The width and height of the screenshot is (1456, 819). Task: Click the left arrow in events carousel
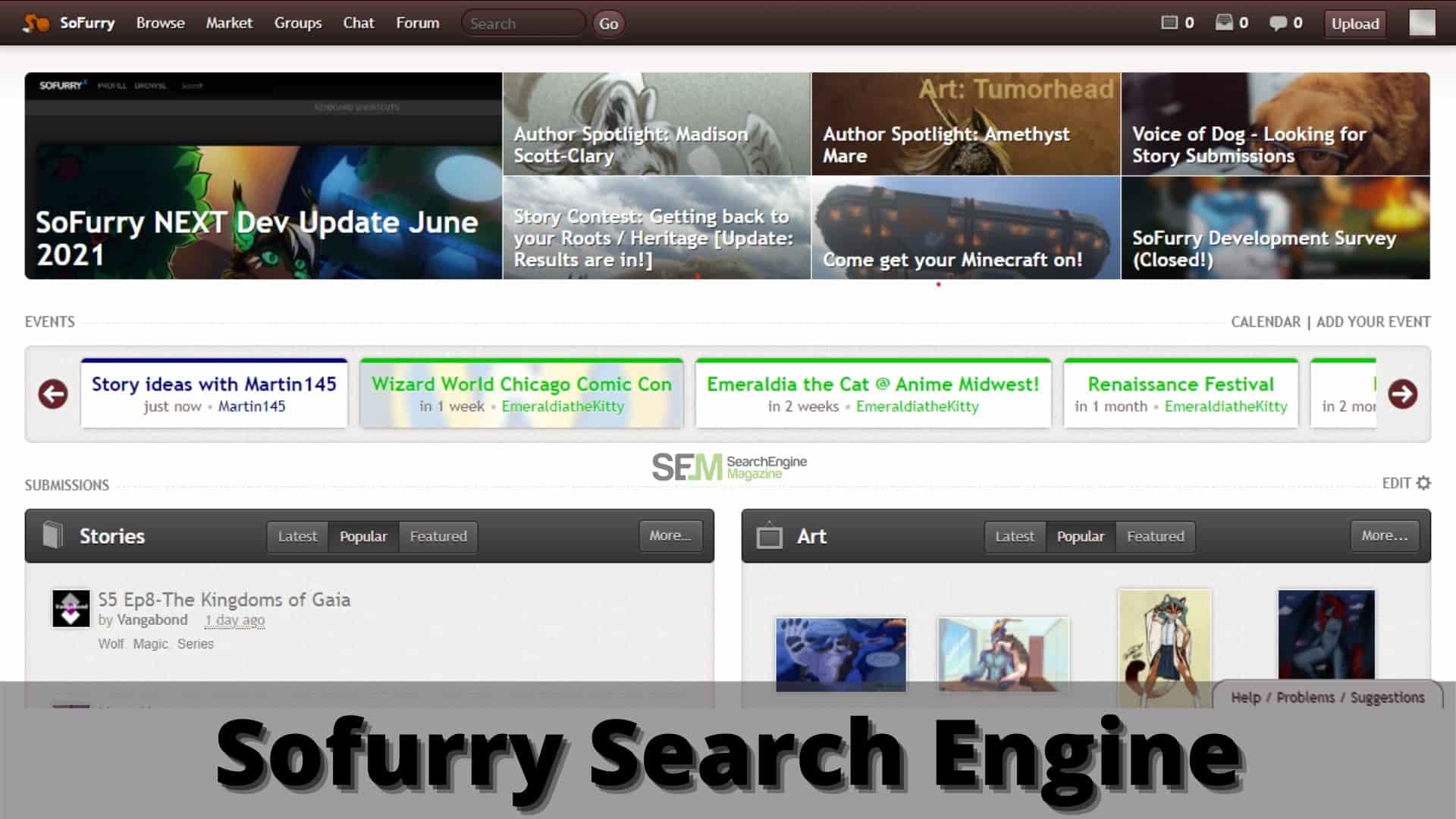click(x=53, y=394)
